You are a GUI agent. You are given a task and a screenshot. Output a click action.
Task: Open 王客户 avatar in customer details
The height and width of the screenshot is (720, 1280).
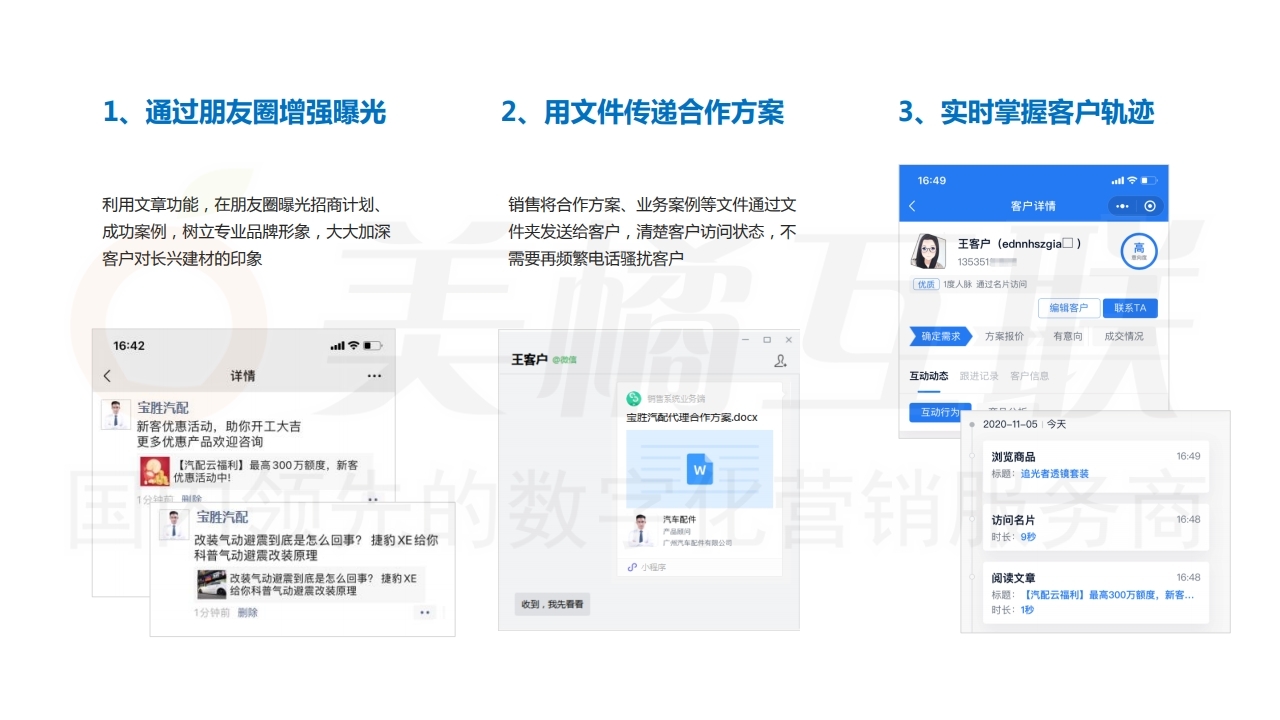[929, 251]
